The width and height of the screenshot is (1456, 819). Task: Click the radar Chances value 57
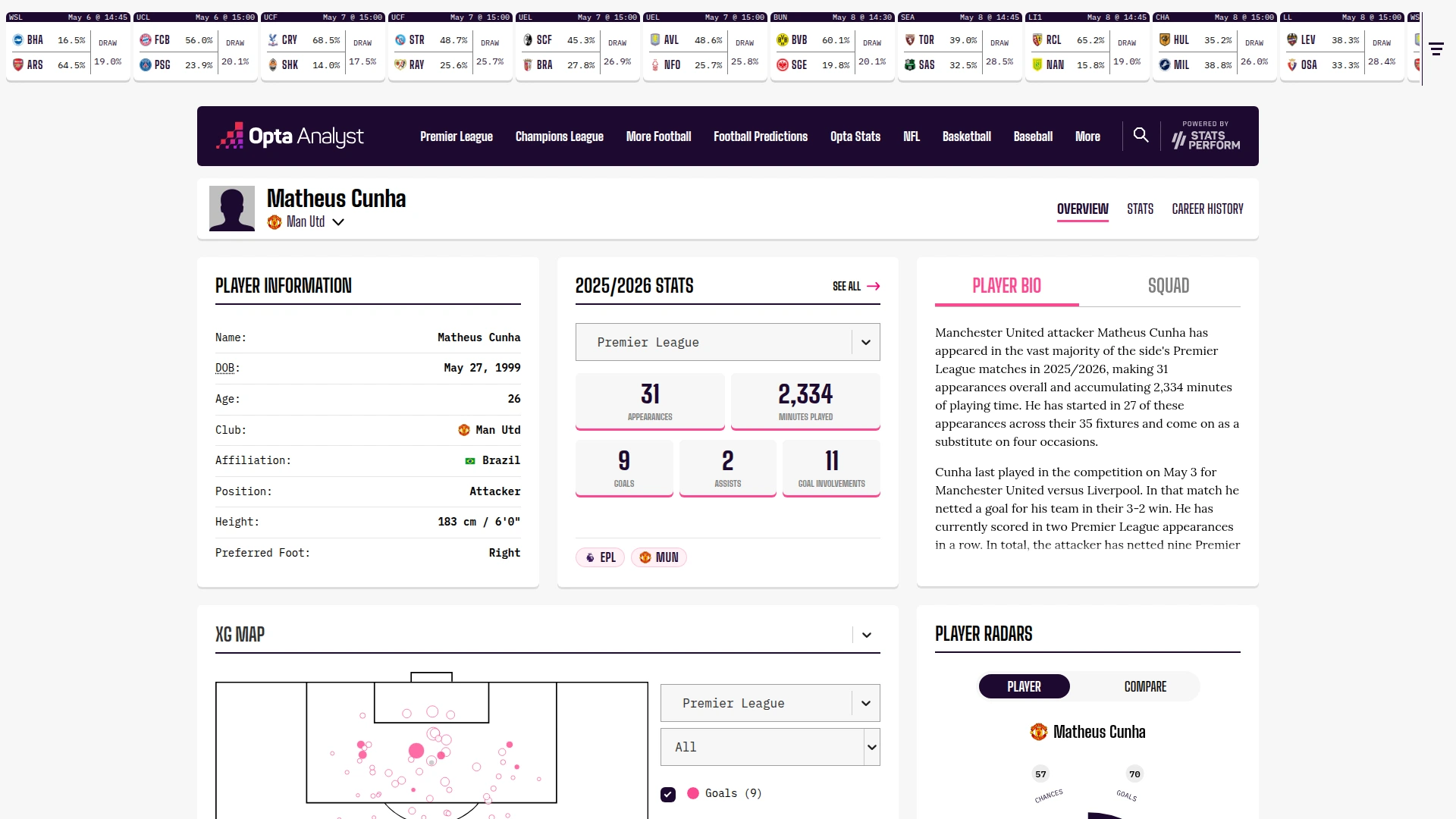pos(1040,774)
